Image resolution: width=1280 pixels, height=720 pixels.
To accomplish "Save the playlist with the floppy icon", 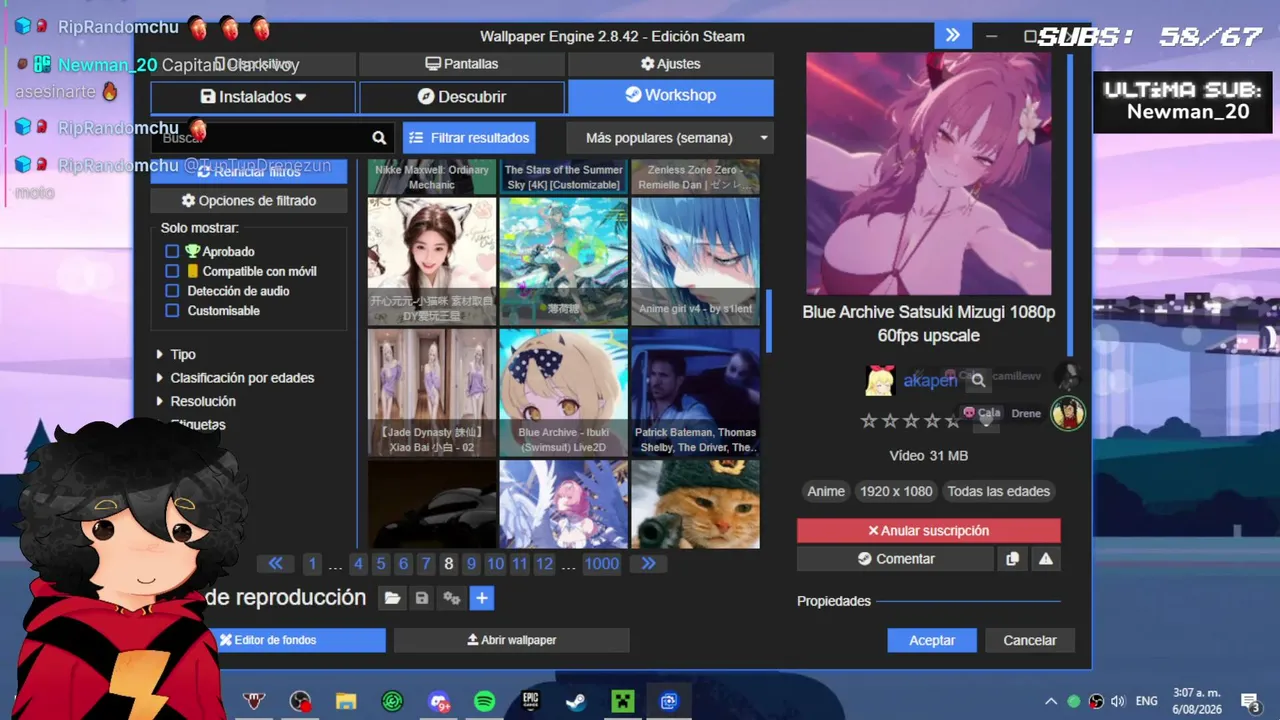I will tap(422, 598).
